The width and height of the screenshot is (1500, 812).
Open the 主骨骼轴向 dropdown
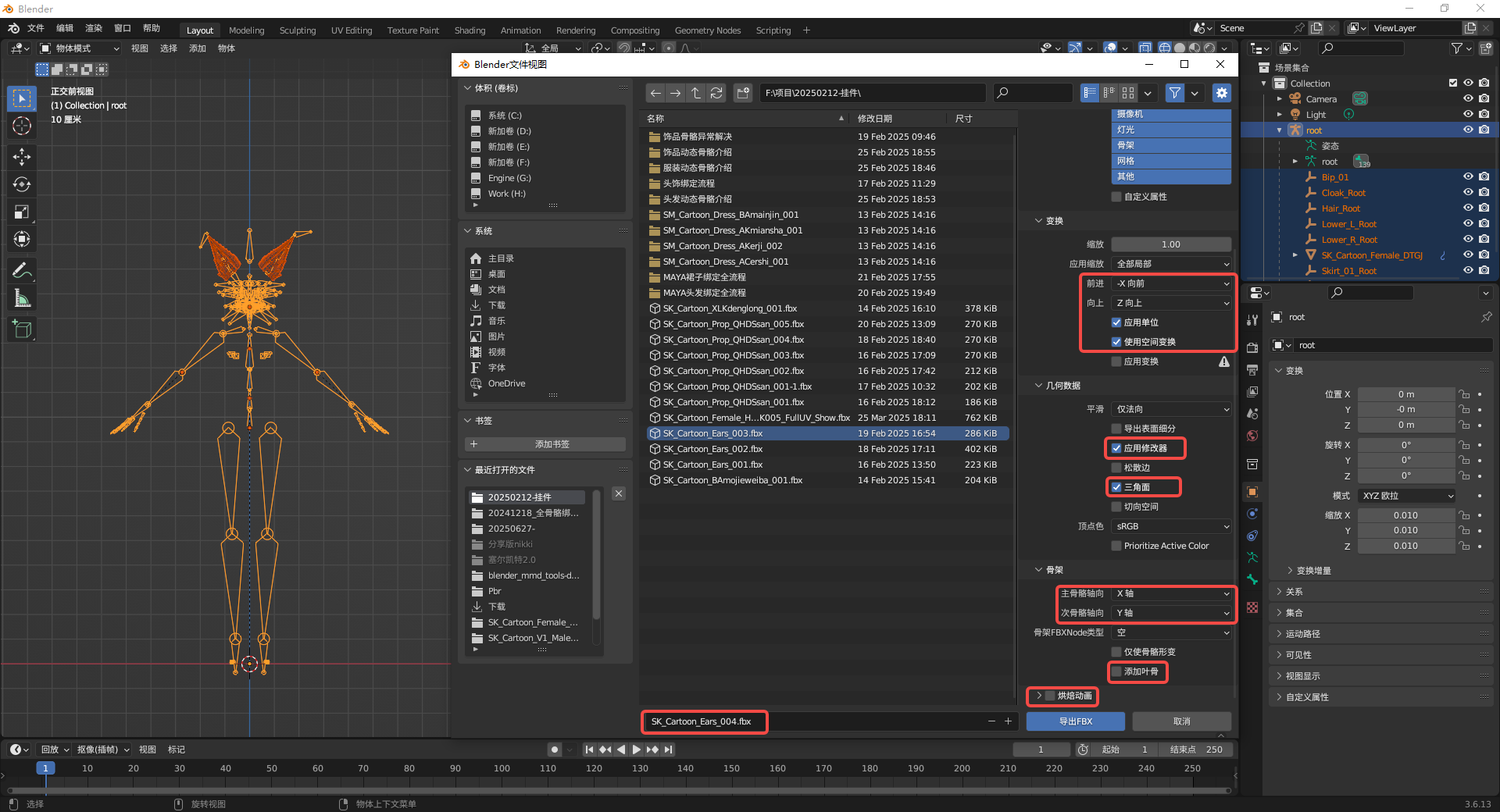[x=1171, y=593]
